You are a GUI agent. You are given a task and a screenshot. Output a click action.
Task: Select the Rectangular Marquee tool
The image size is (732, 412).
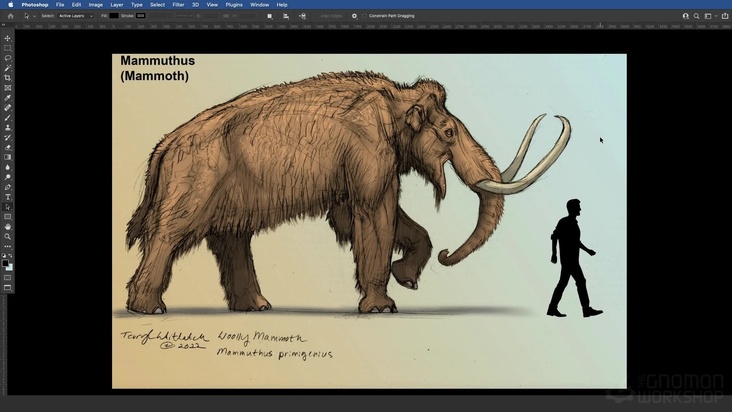coord(7,48)
